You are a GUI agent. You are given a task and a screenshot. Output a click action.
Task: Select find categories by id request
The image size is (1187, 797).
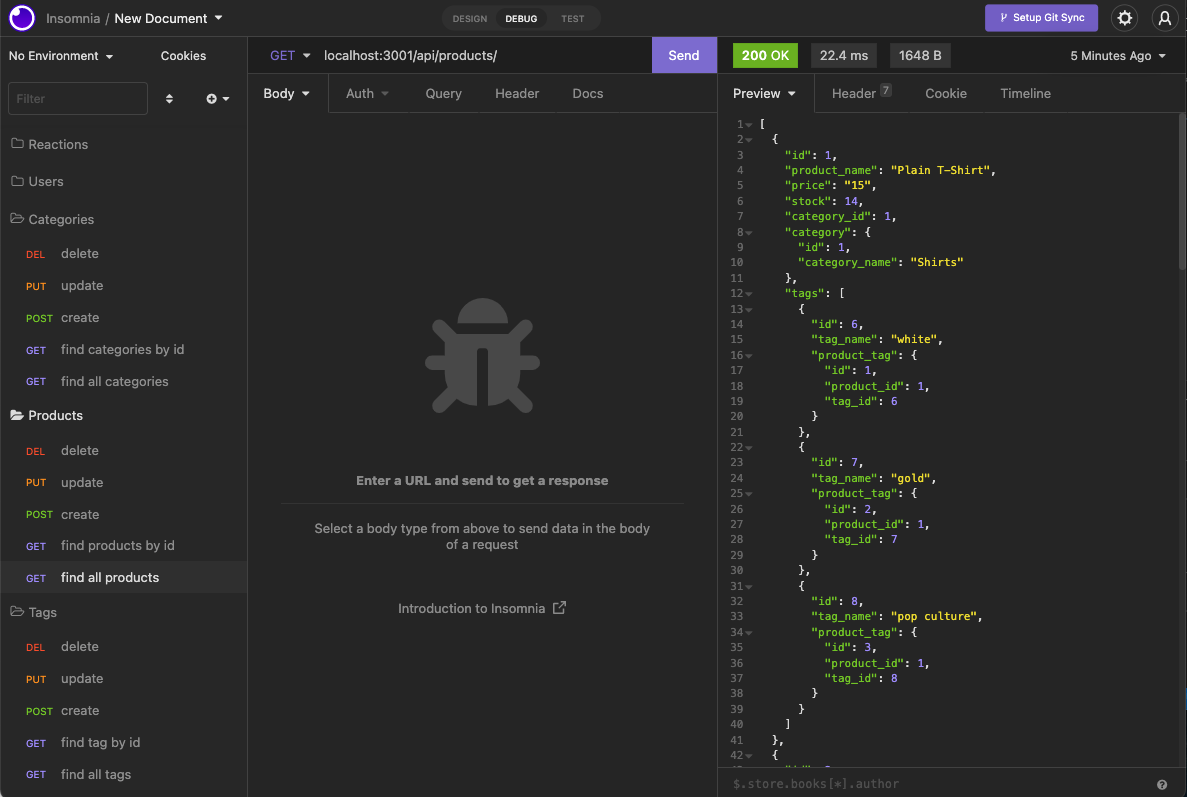pyautogui.click(x=123, y=350)
